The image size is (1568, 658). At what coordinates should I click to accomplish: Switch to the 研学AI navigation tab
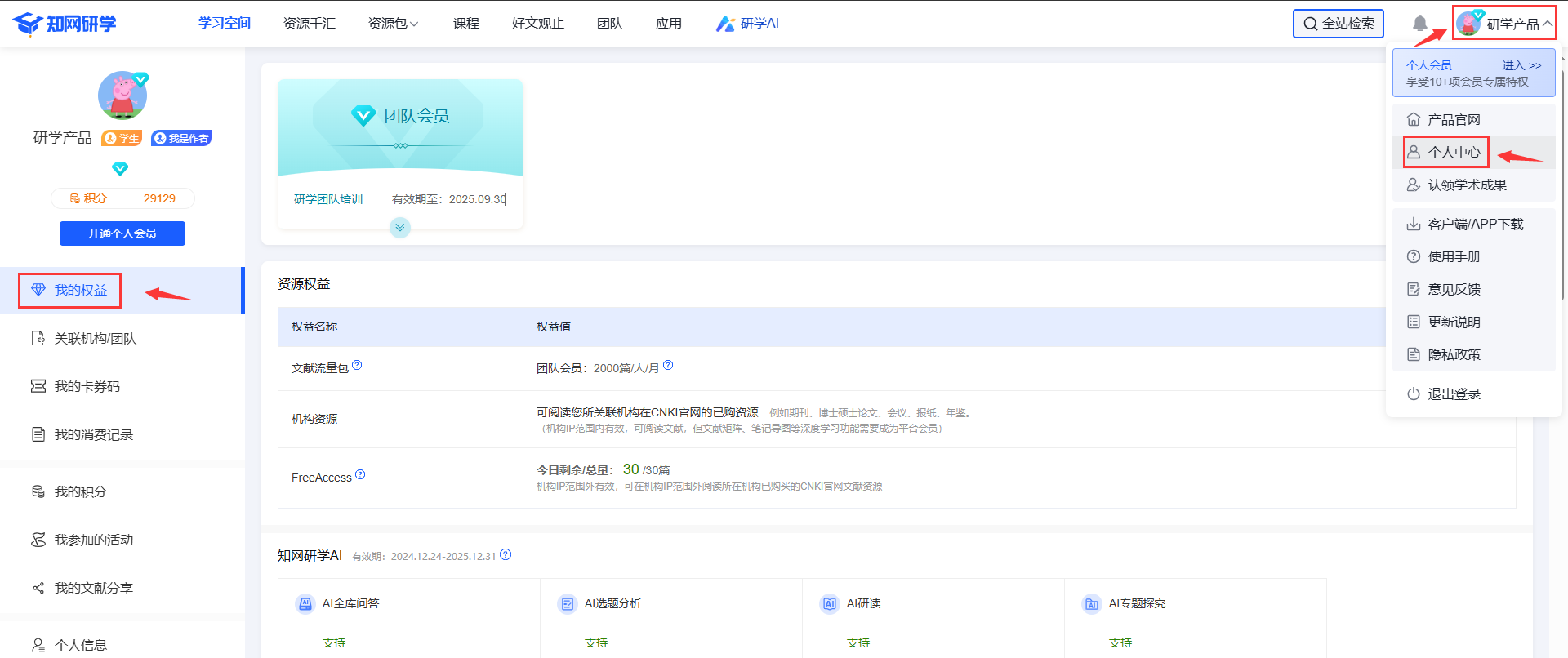(x=748, y=24)
